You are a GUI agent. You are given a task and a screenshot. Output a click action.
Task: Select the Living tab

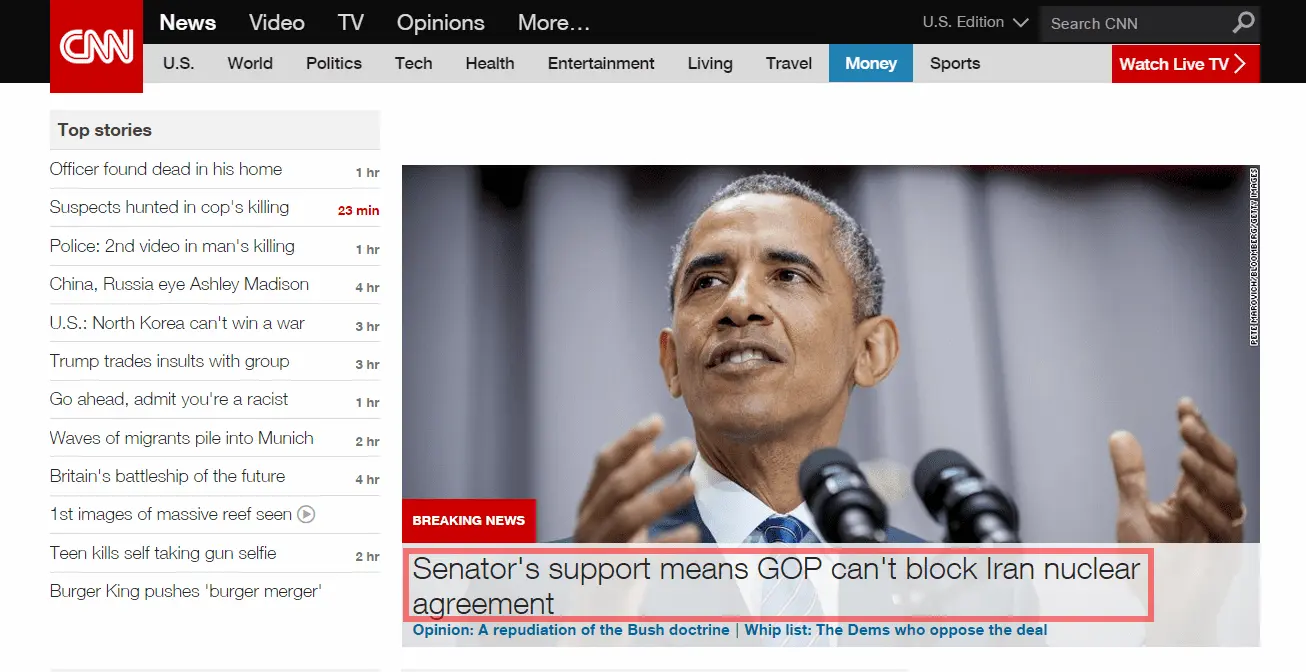click(x=710, y=63)
